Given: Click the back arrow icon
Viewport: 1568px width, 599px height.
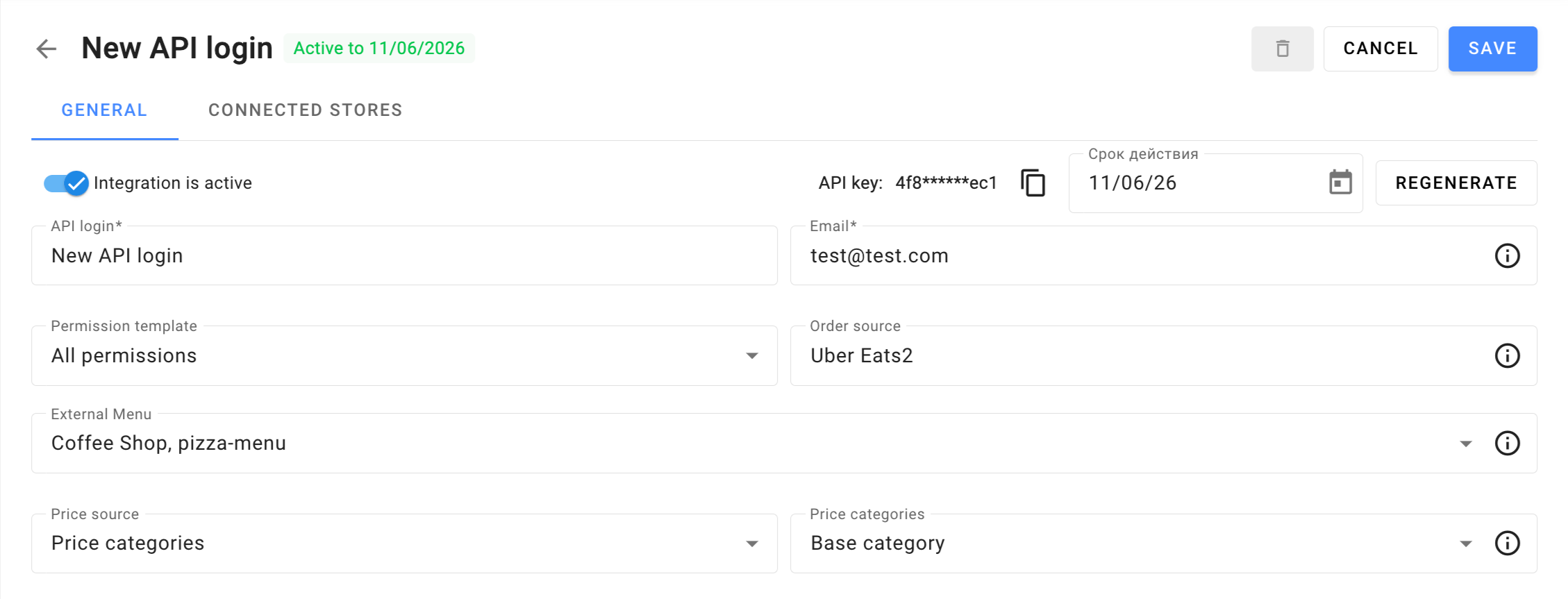Looking at the screenshot, I should coord(47,49).
